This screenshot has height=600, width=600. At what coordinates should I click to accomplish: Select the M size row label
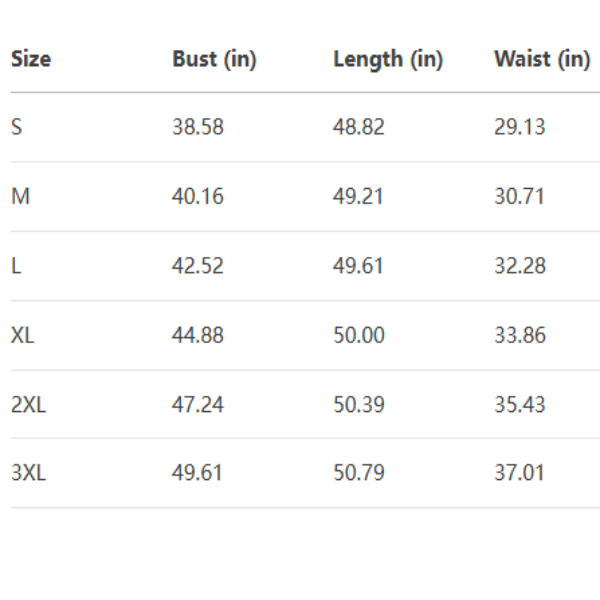[20, 196]
